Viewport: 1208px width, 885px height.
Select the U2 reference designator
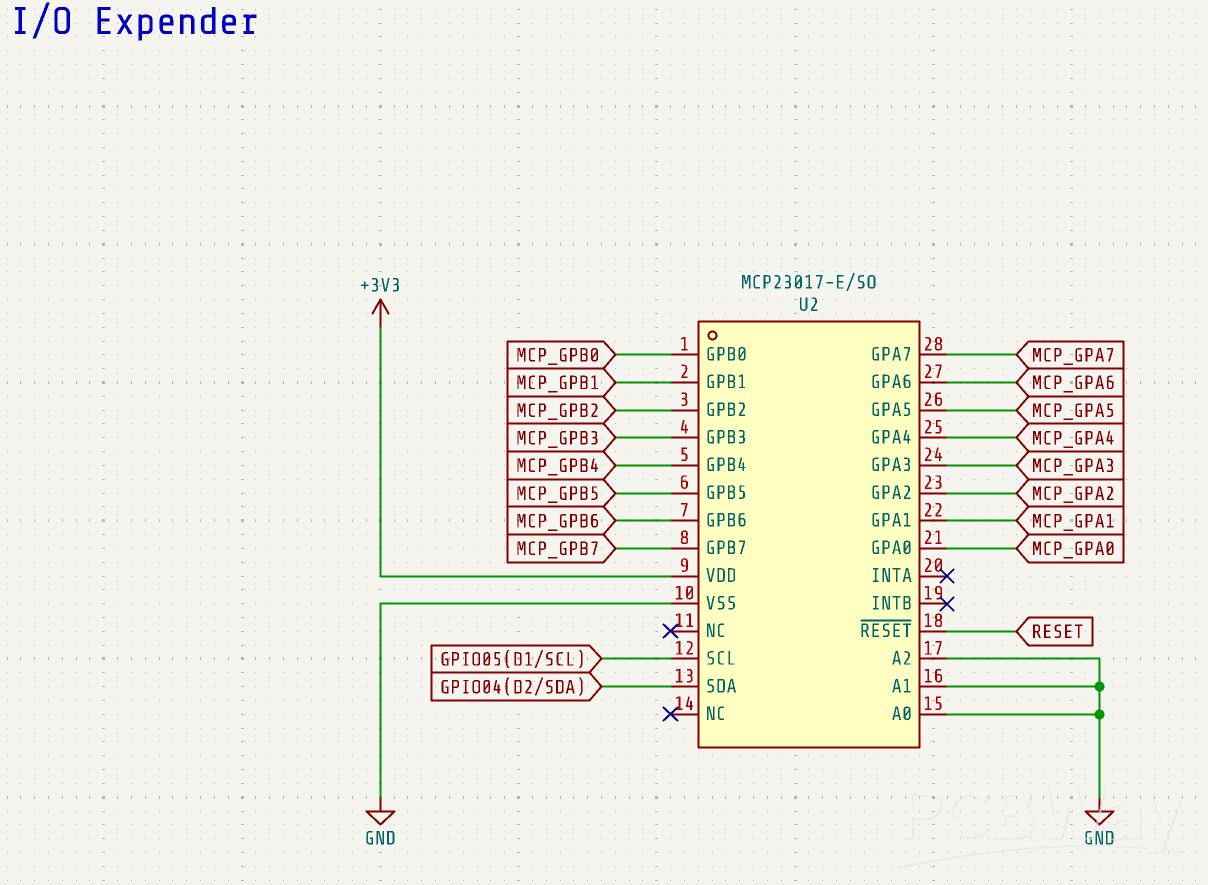[808, 305]
